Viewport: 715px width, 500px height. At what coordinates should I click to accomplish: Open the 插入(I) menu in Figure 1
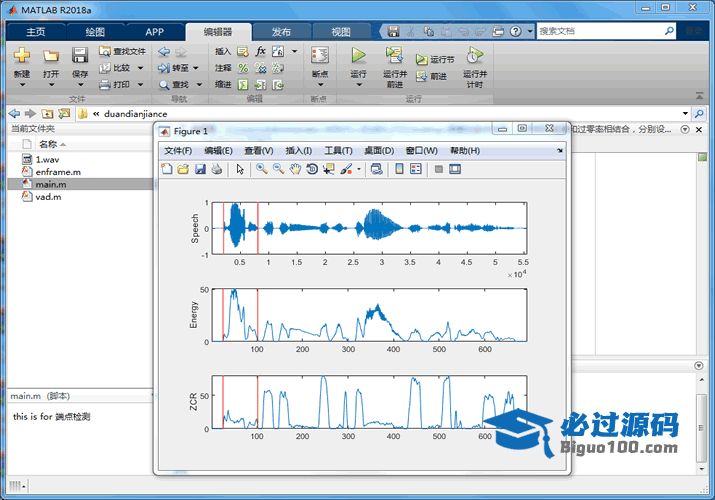tap(298, 151)
